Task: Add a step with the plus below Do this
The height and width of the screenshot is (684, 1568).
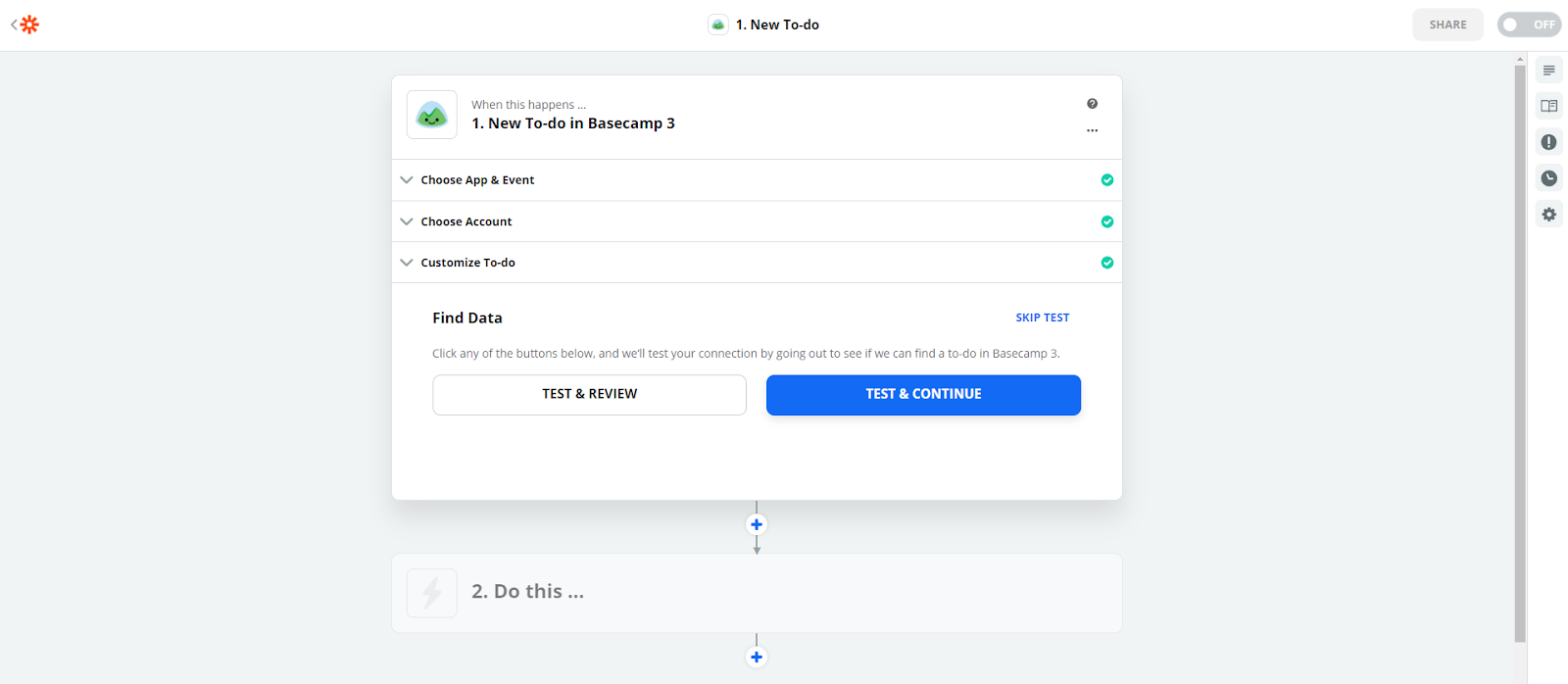Action: 757,657
